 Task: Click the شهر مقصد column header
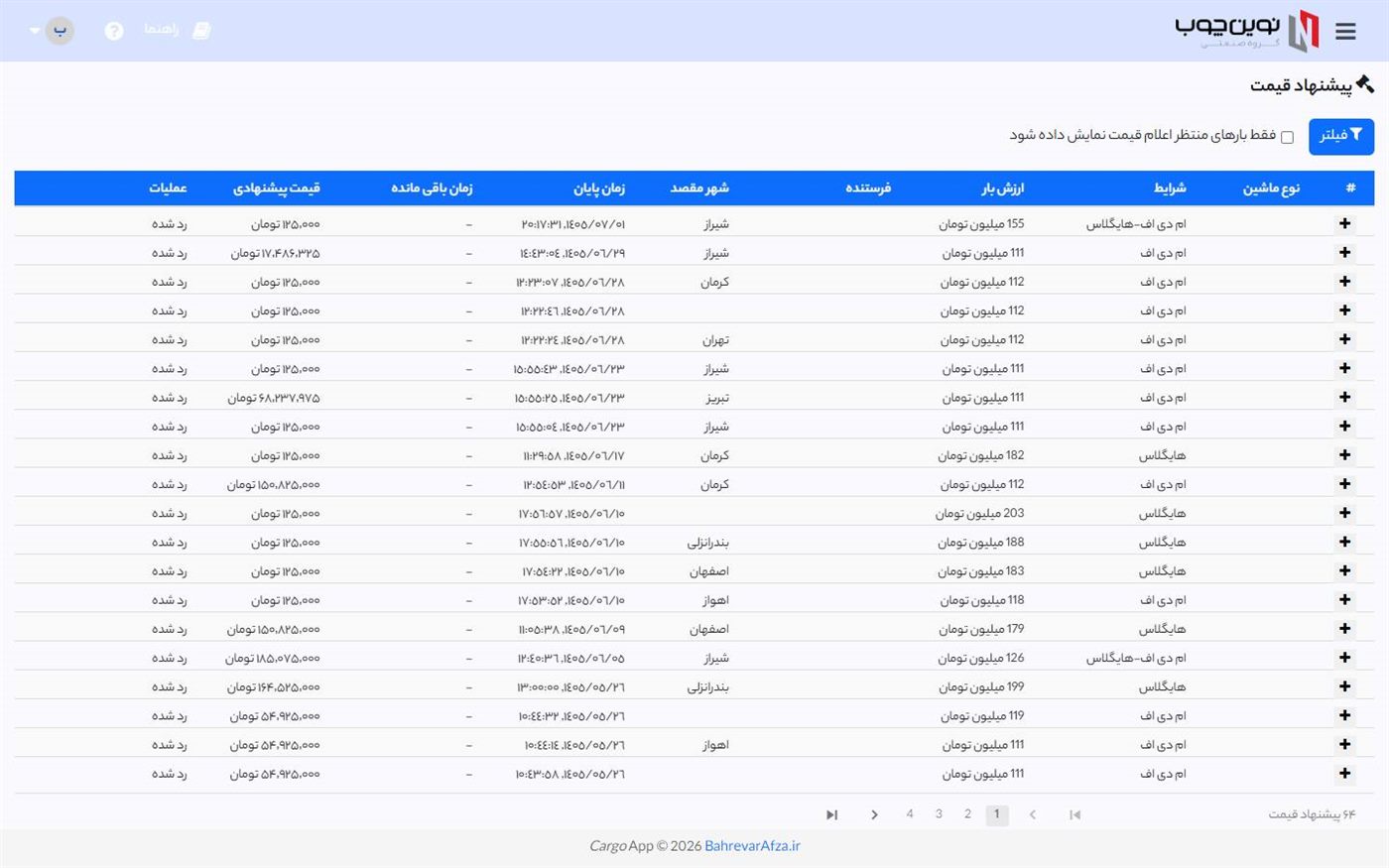[699, 188]
